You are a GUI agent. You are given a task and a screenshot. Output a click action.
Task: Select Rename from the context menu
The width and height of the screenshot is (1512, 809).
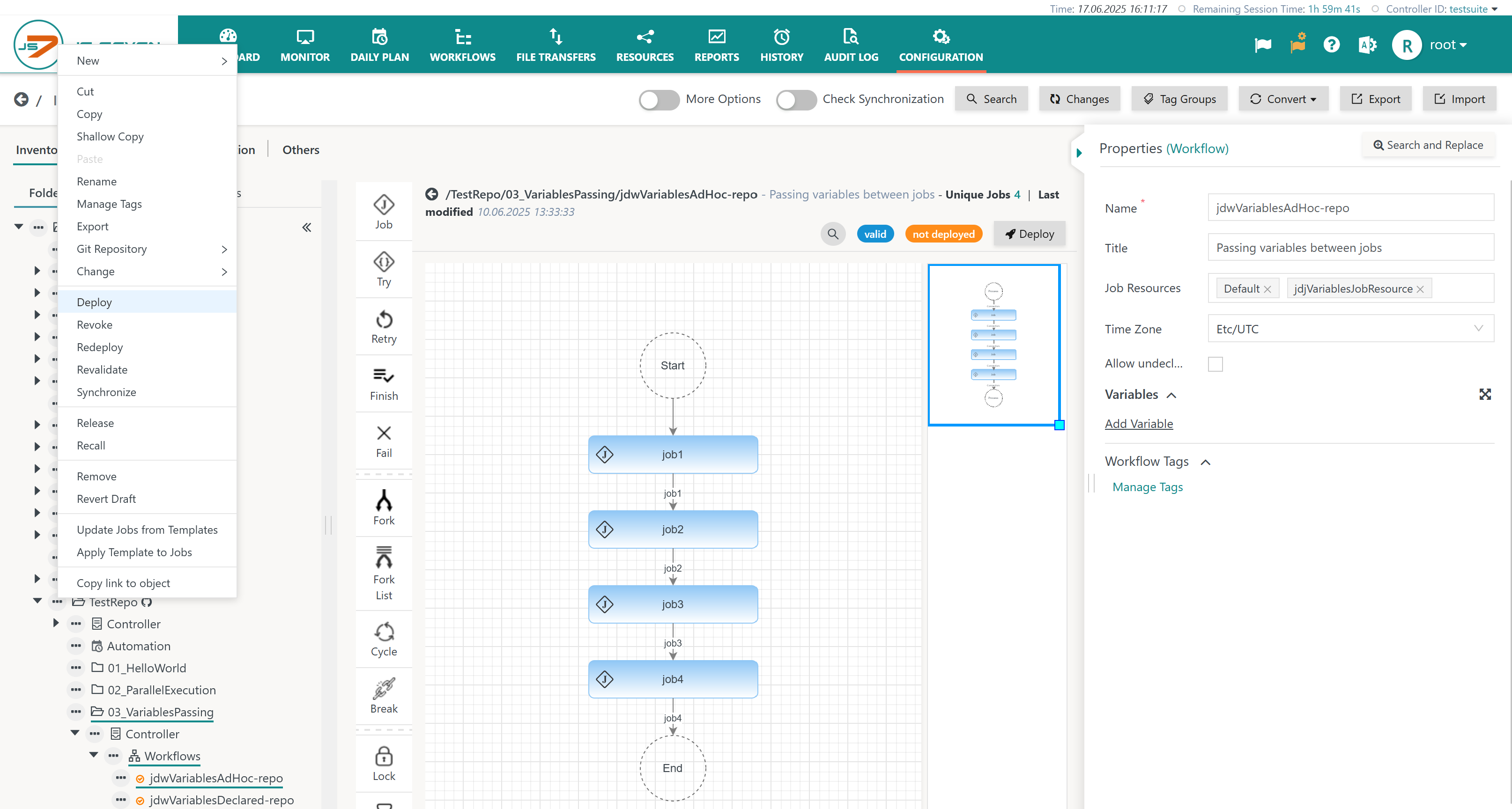coord(147,181)
